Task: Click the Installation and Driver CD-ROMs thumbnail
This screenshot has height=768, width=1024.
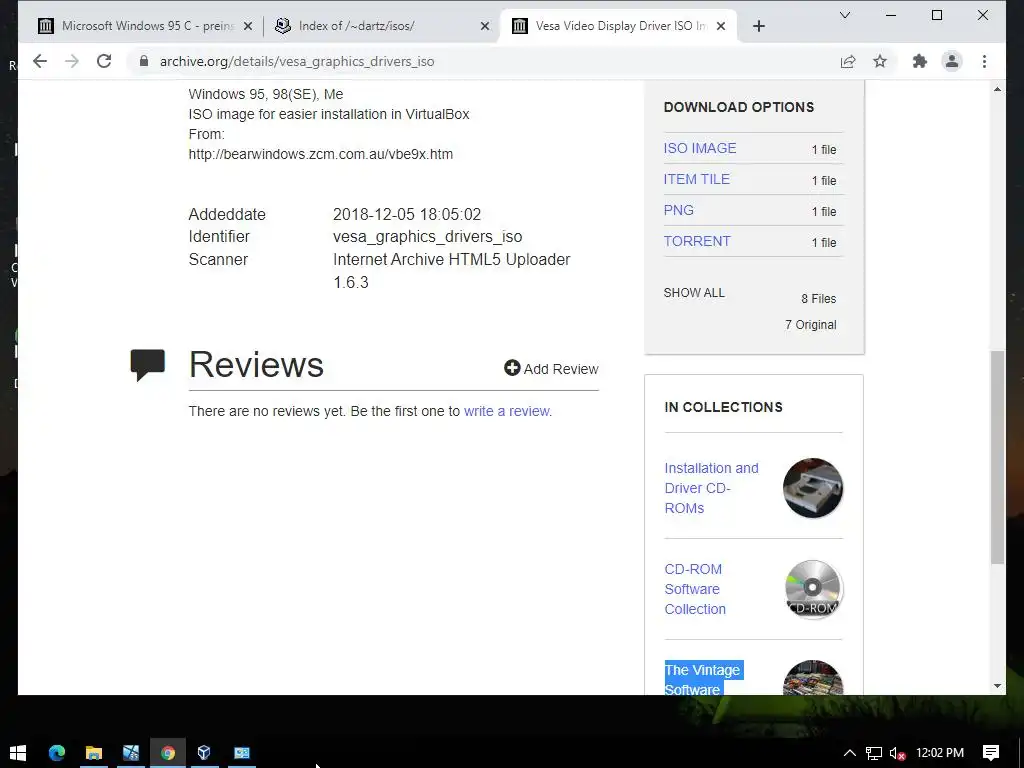Action: tap(813, 488)
